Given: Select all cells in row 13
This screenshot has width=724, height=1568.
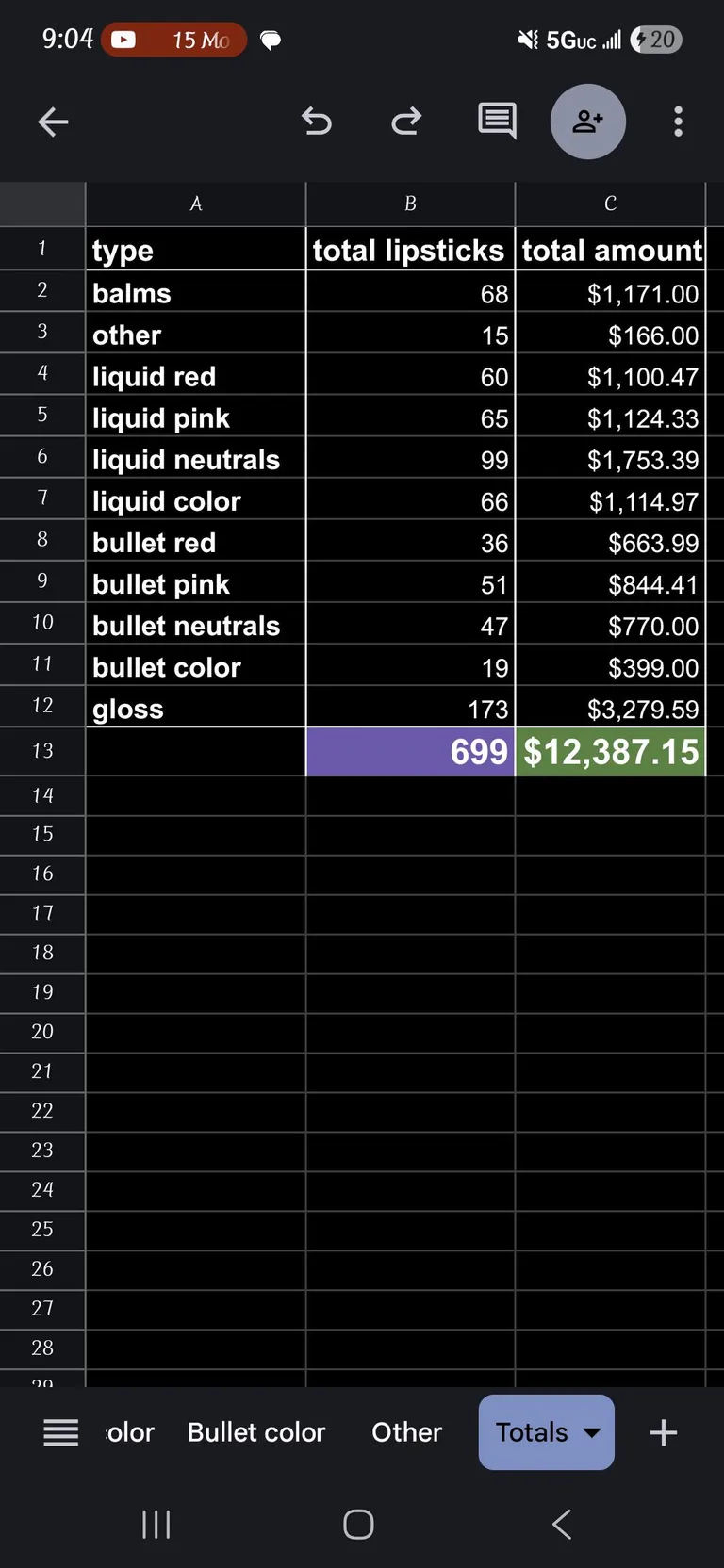Looking at the screenshot, I should 42,751.
